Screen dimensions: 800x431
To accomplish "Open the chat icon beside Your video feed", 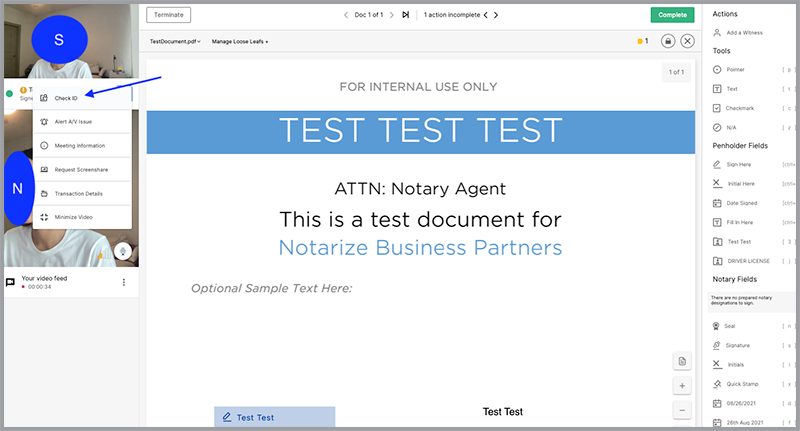I will (x=10, y=282).
